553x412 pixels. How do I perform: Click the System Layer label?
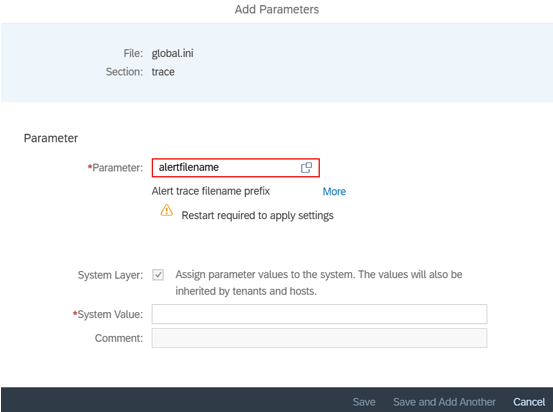point(110,275)
